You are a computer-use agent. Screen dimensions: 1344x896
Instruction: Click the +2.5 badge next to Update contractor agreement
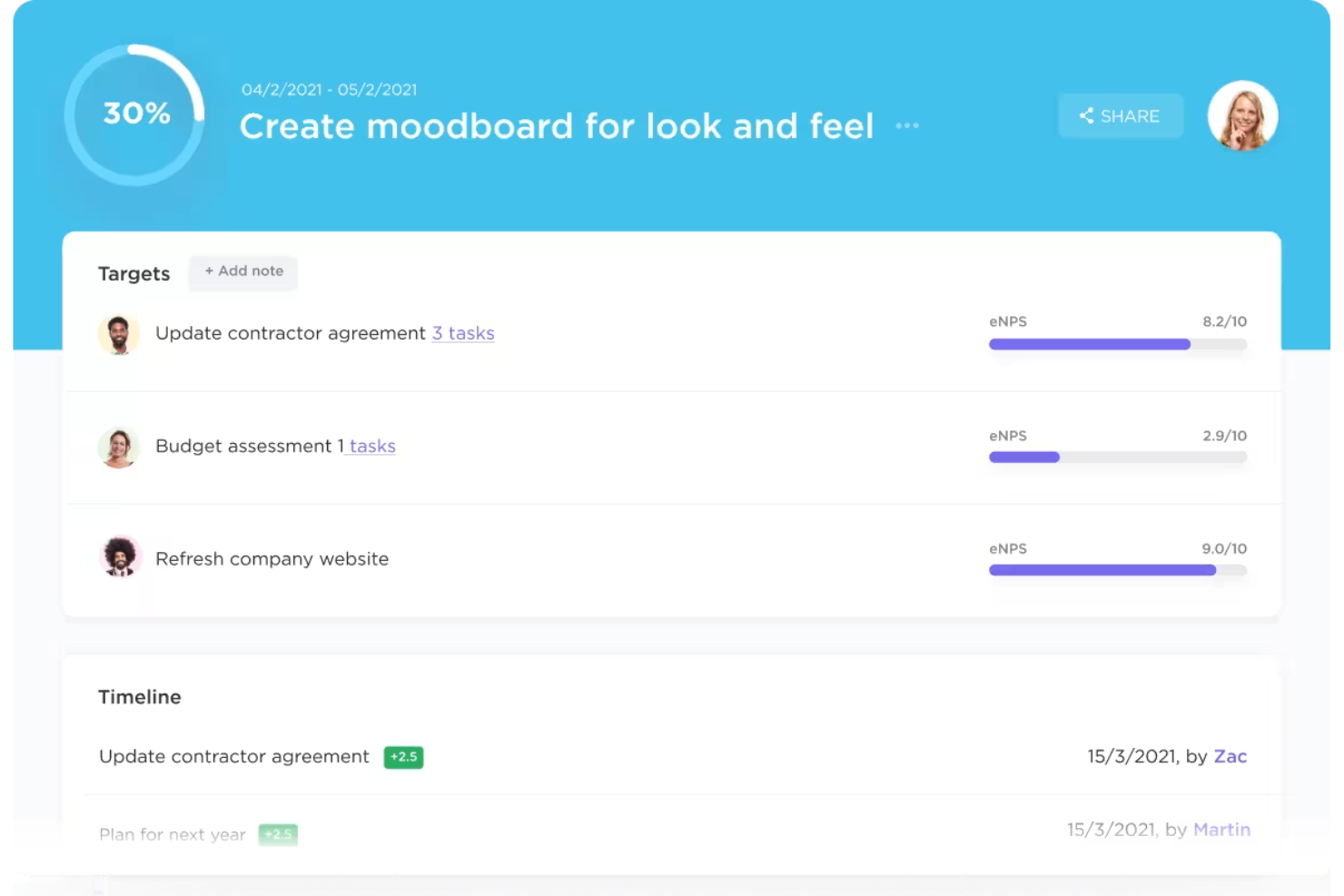tap(403, 756)
